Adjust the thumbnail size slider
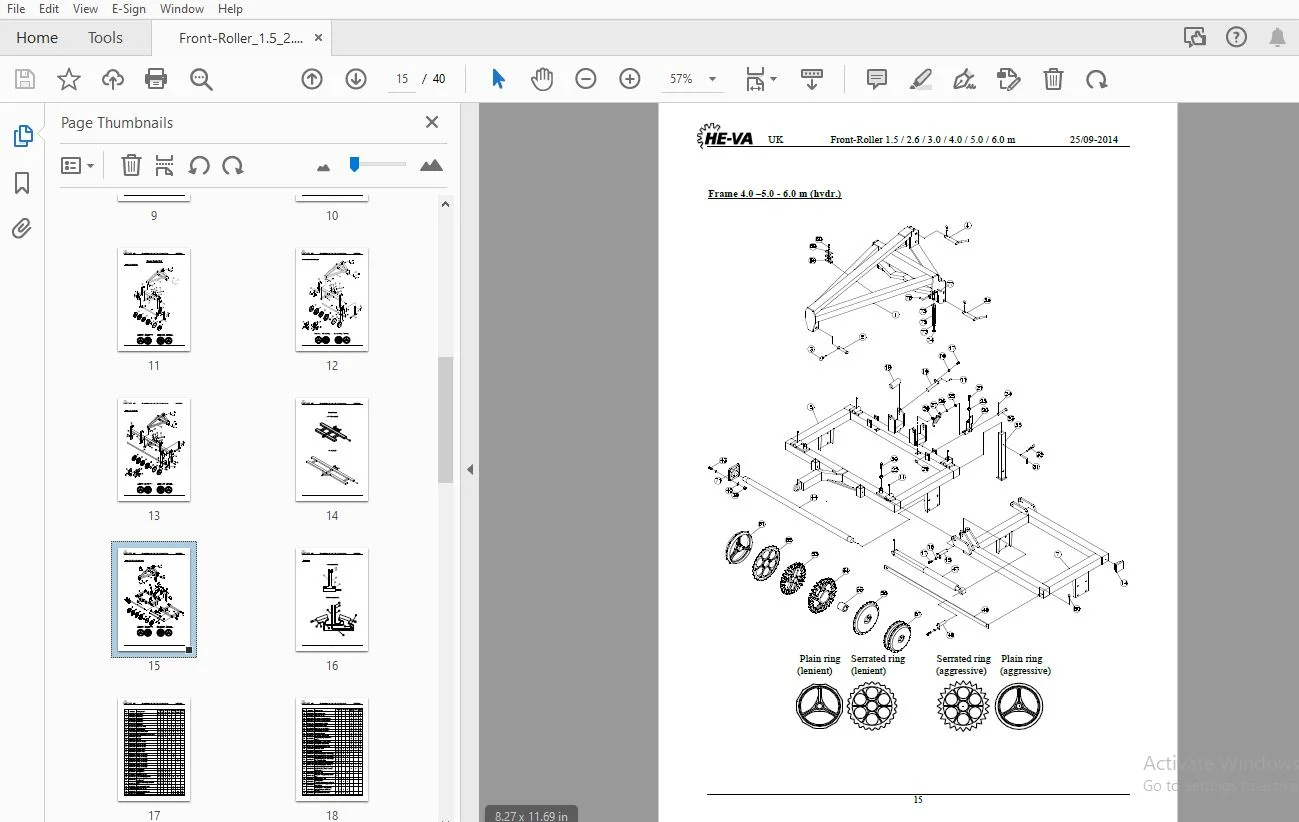 click(x=354, y=164)
